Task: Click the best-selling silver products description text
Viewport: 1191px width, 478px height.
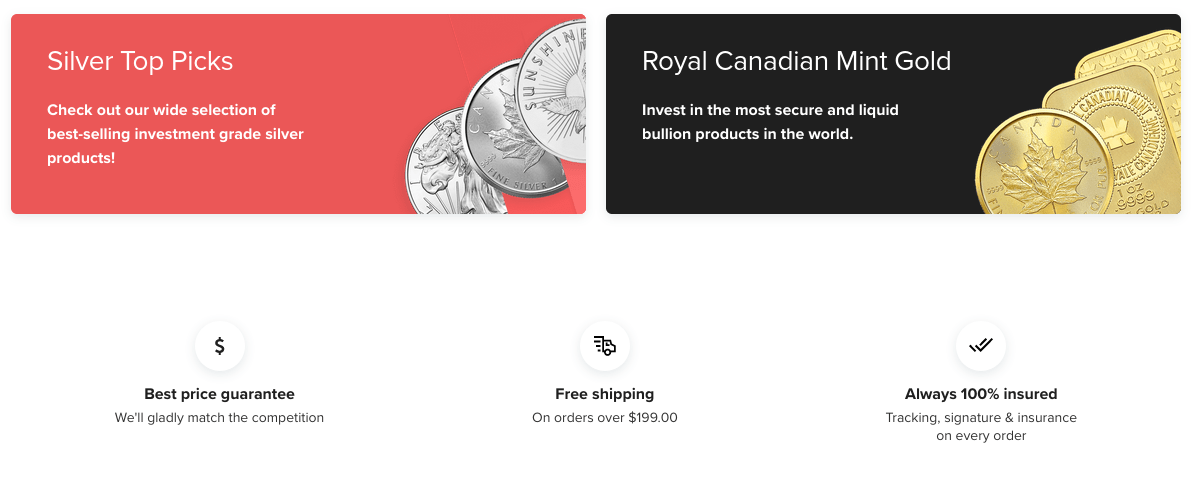Action: click(175, 134)
